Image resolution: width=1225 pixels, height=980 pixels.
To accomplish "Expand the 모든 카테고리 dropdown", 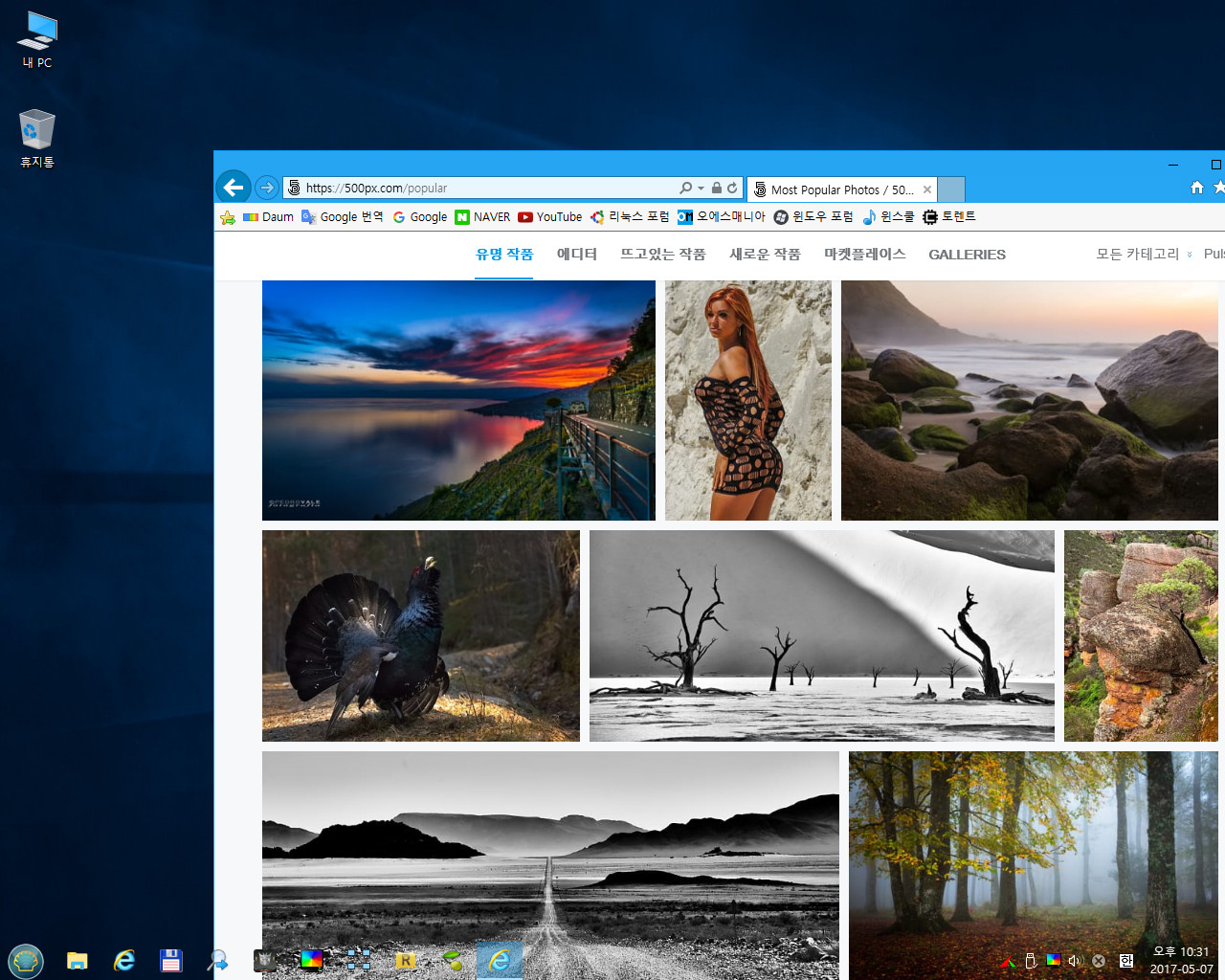I will 1144,255.
